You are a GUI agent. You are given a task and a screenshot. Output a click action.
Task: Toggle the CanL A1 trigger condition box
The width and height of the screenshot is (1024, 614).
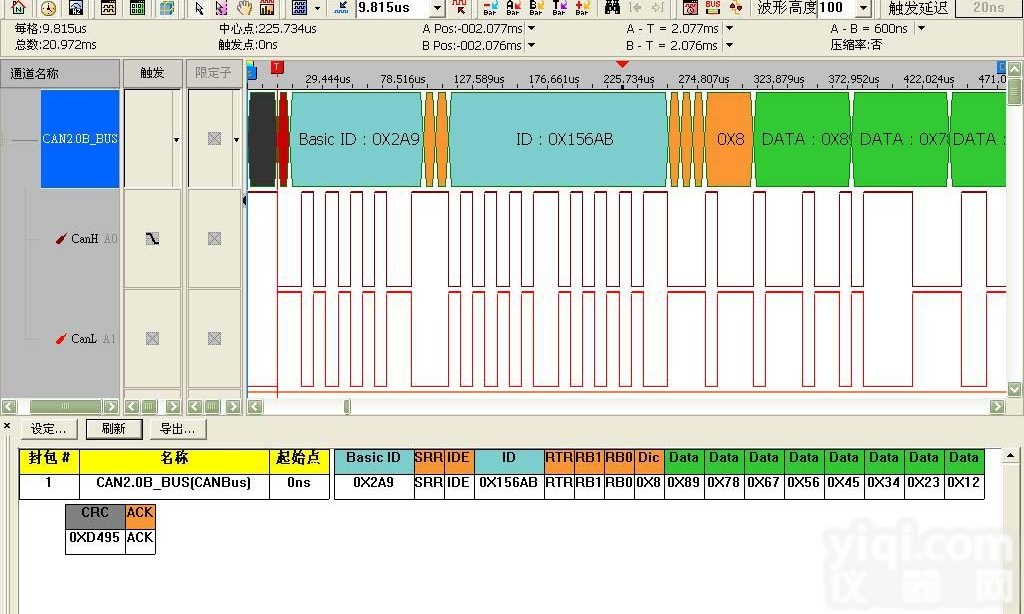(x=152, y=339)
